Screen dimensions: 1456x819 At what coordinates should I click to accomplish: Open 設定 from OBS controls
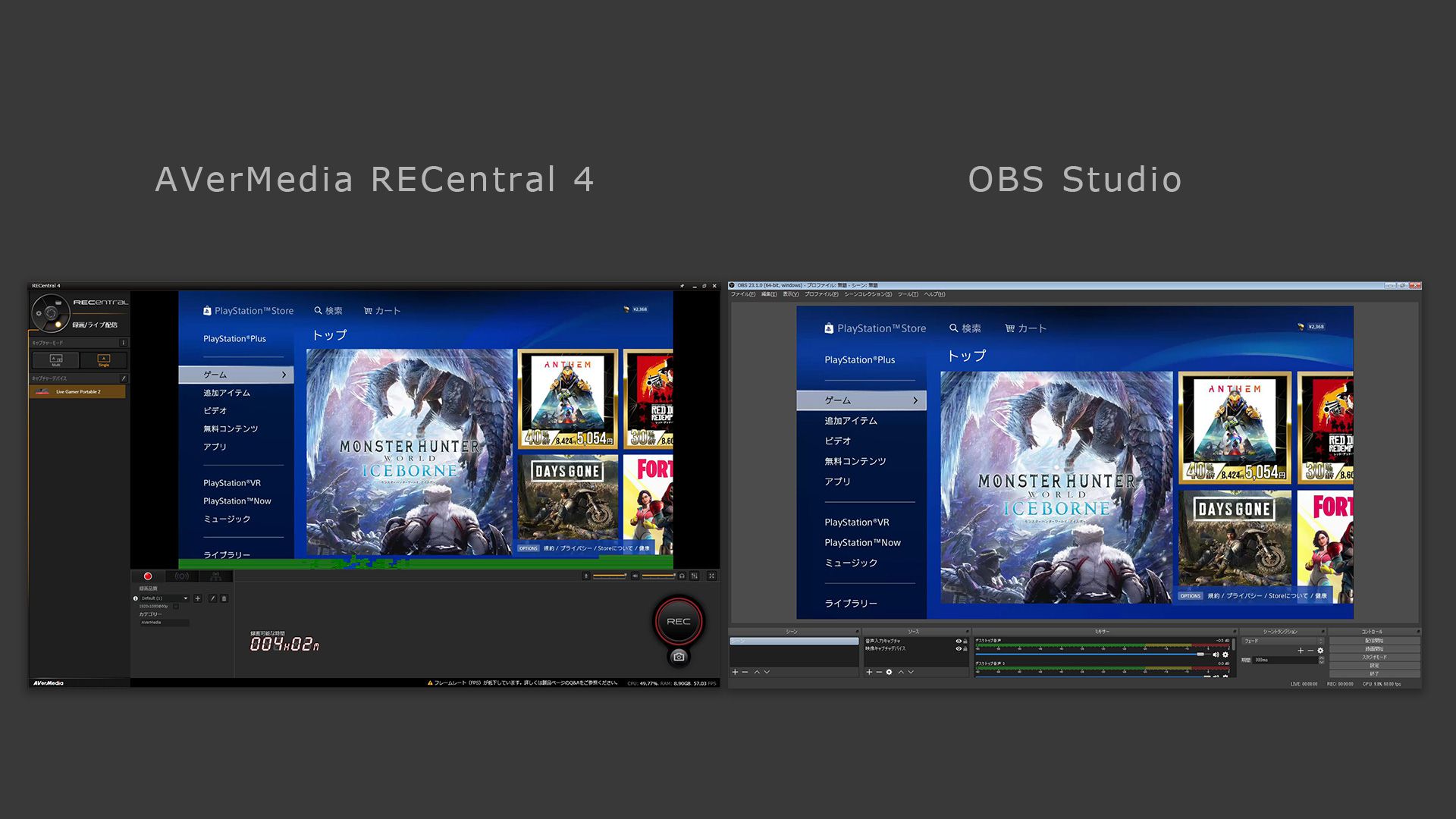pyautogui.click(x=1374, y=665)
